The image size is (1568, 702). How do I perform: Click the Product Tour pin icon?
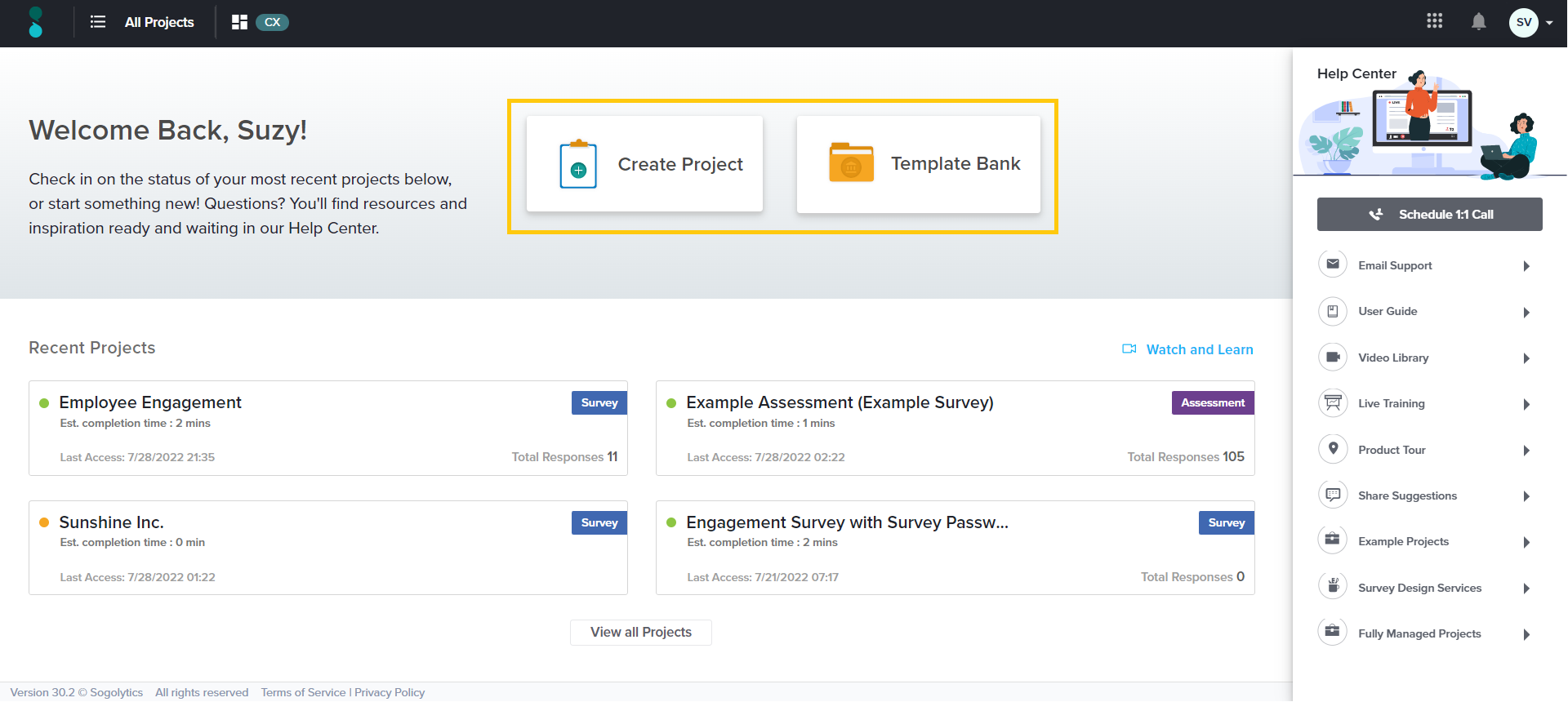1333,449
